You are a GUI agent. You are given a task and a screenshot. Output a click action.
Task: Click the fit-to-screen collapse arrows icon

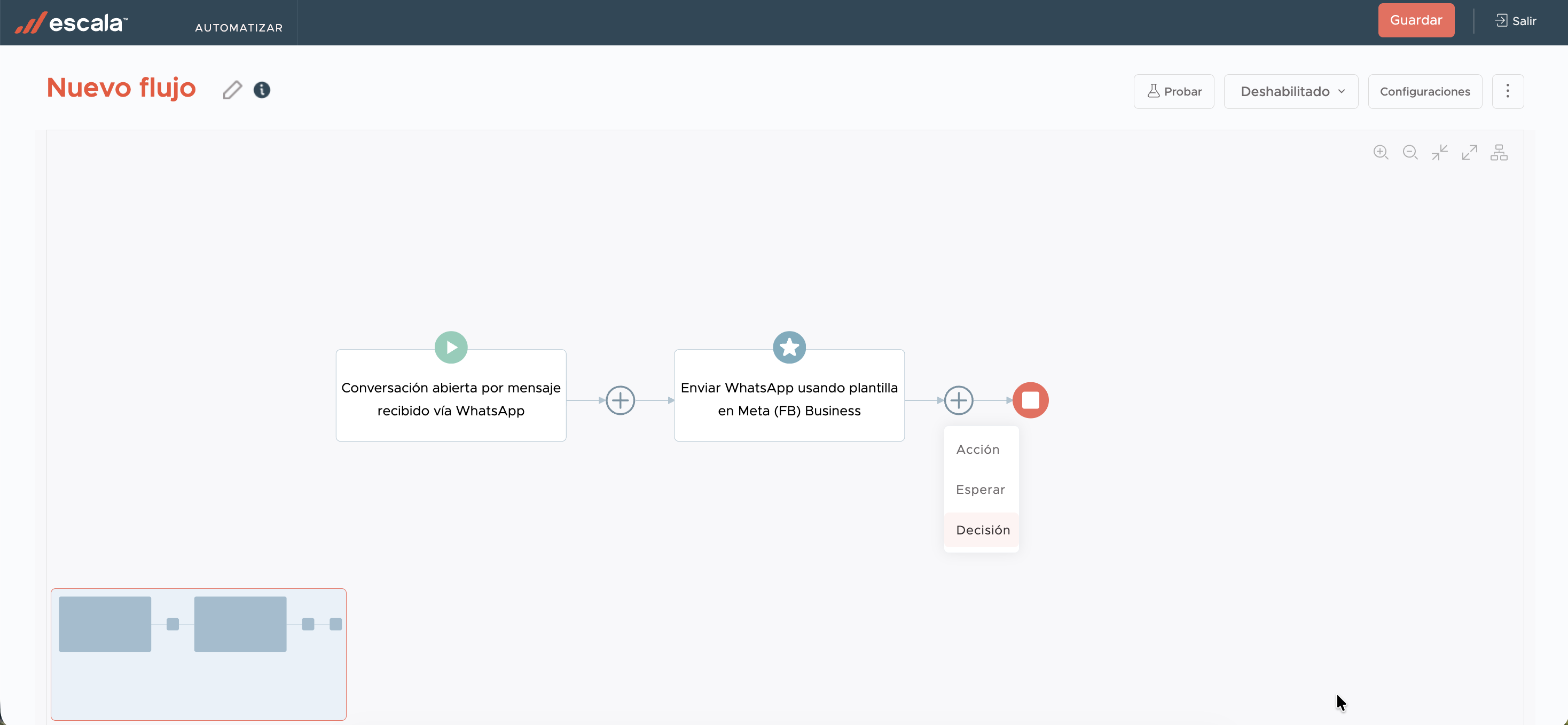click(1440, 152)
